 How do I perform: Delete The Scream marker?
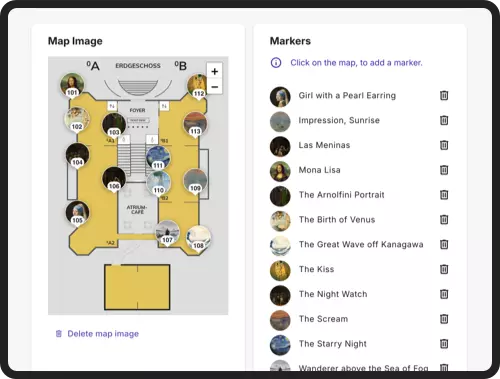click(444, 319)
